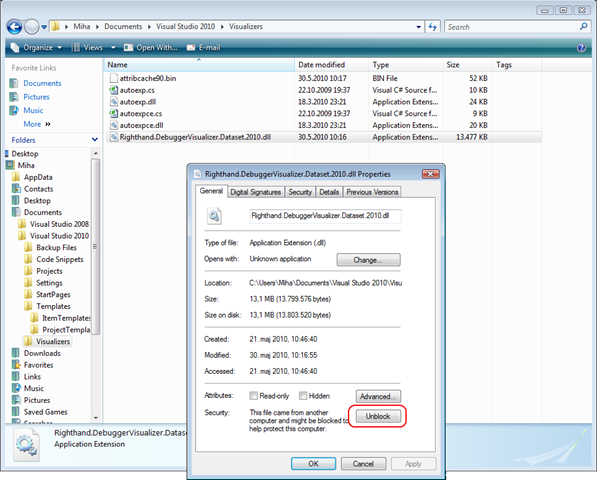Click the Open With toolbar button
Screen dimensions: 597x480
point(150,48)
